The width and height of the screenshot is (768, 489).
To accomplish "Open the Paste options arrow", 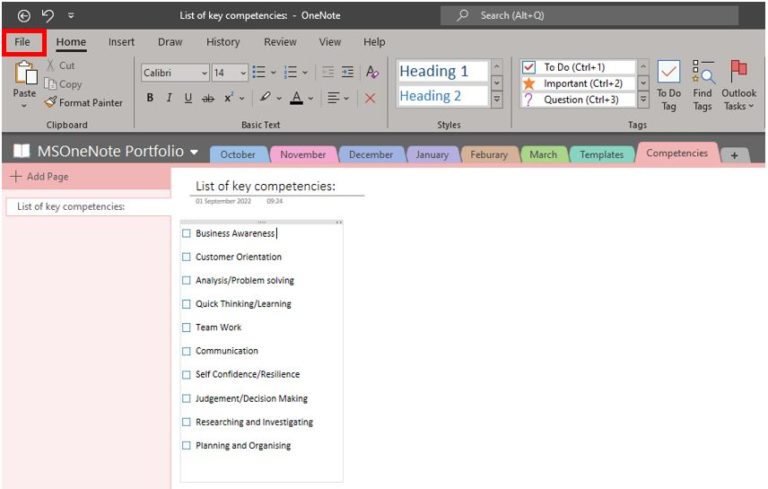I will point(24,105).
